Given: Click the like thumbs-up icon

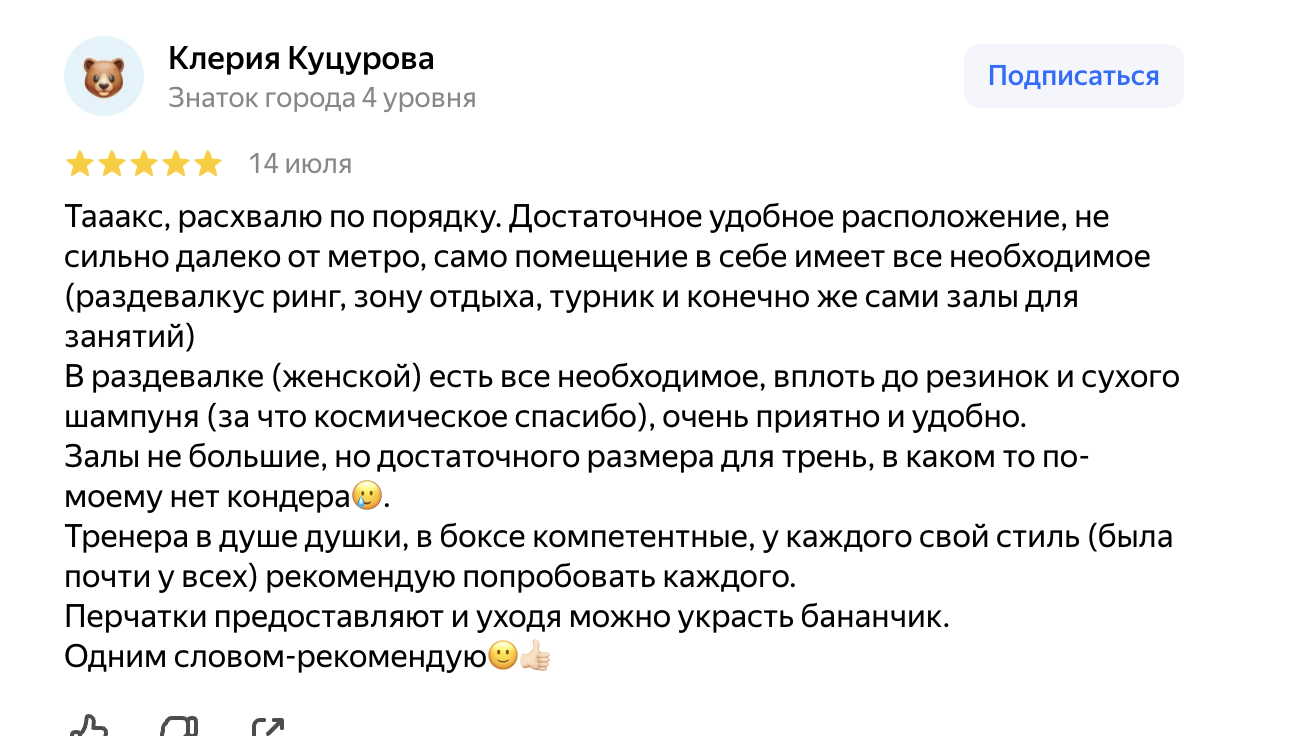Looking at the screenshot, I should pos(88,728).
